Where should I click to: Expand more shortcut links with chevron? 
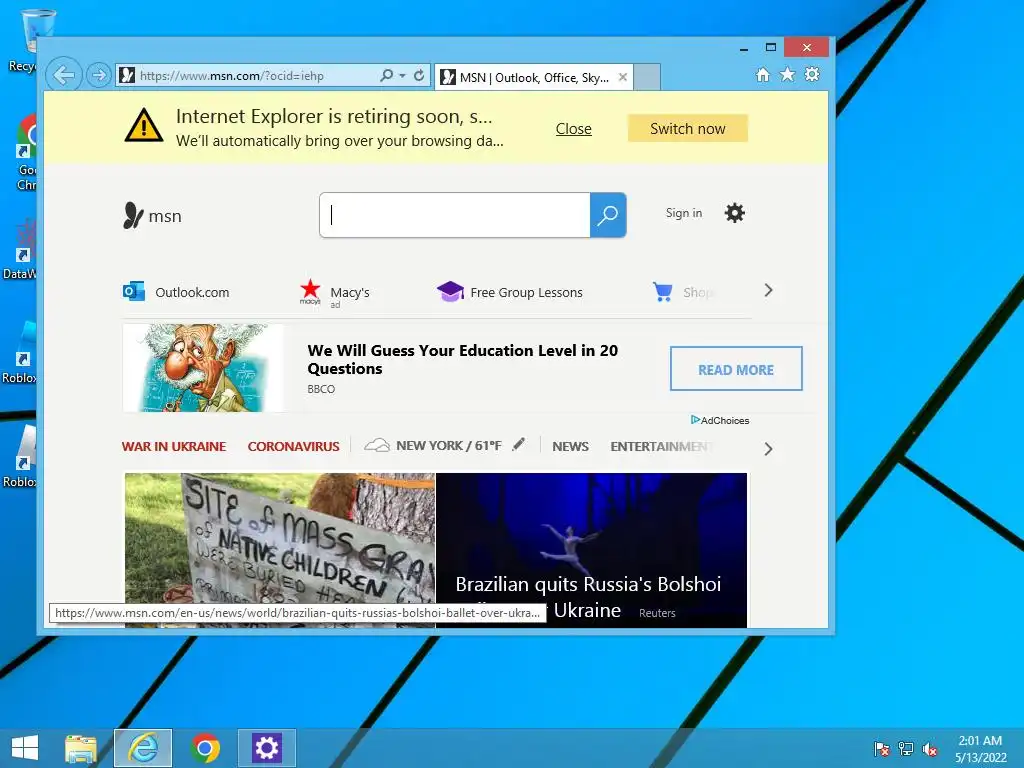(x=769, y=290)
